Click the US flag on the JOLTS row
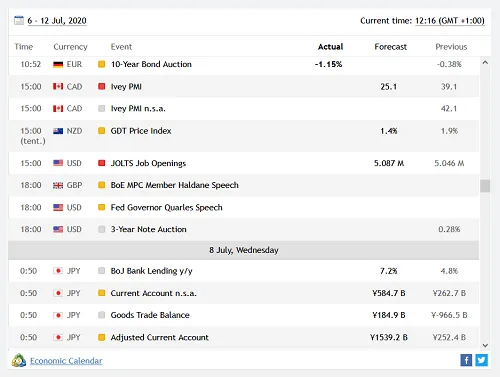The height and width of the screenshot is (377, 500). [x=58, y=163]
